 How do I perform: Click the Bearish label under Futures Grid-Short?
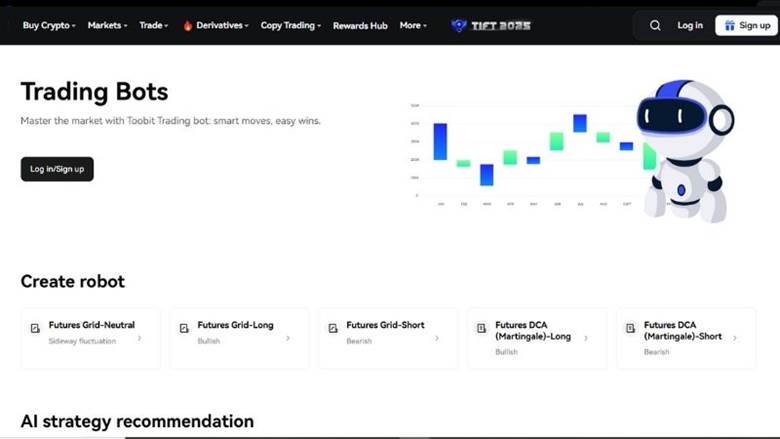pos(359,341)
